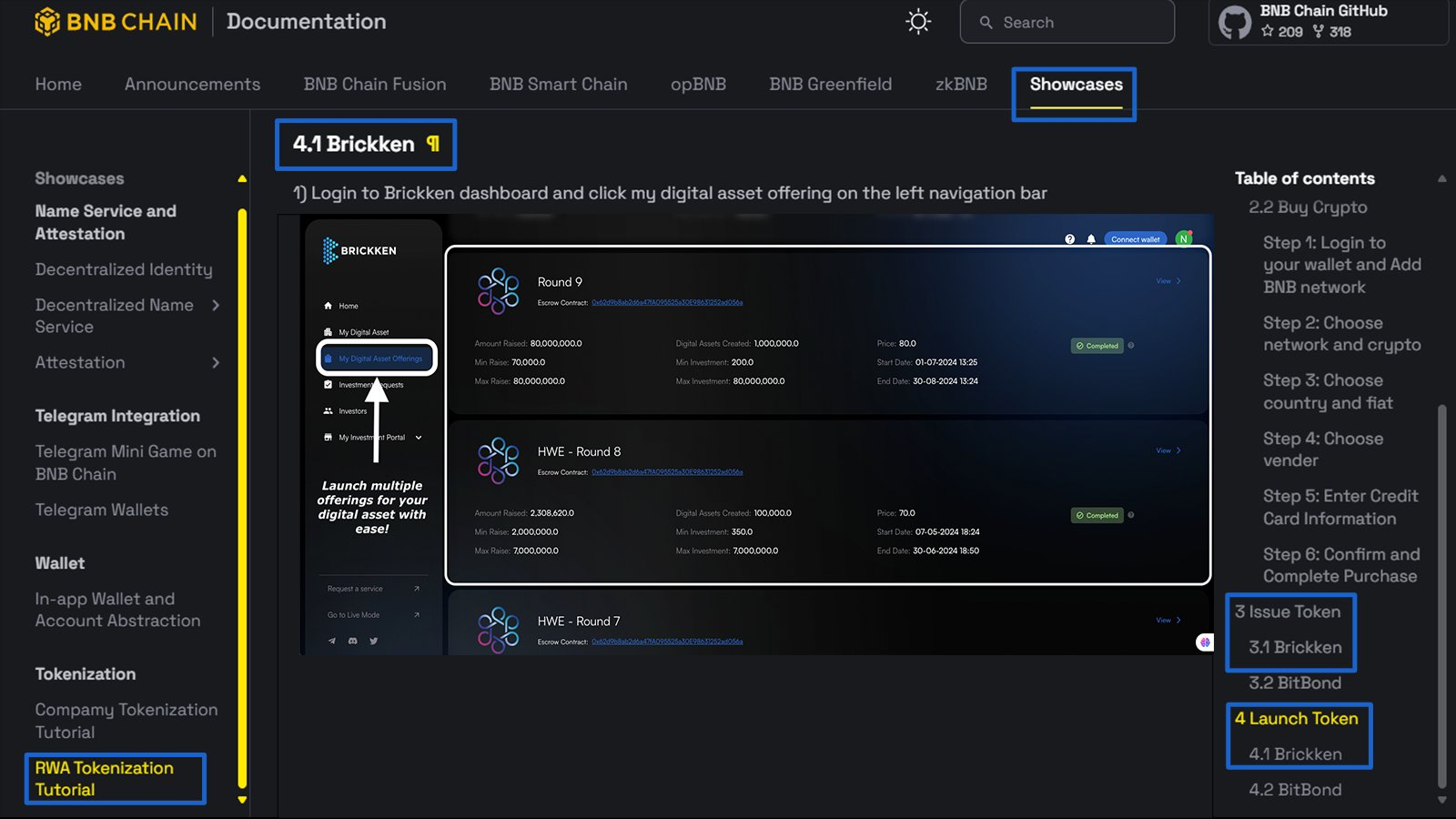
Task: Click the Table of contents scrollbar thumb
Action: [1441, 596]
